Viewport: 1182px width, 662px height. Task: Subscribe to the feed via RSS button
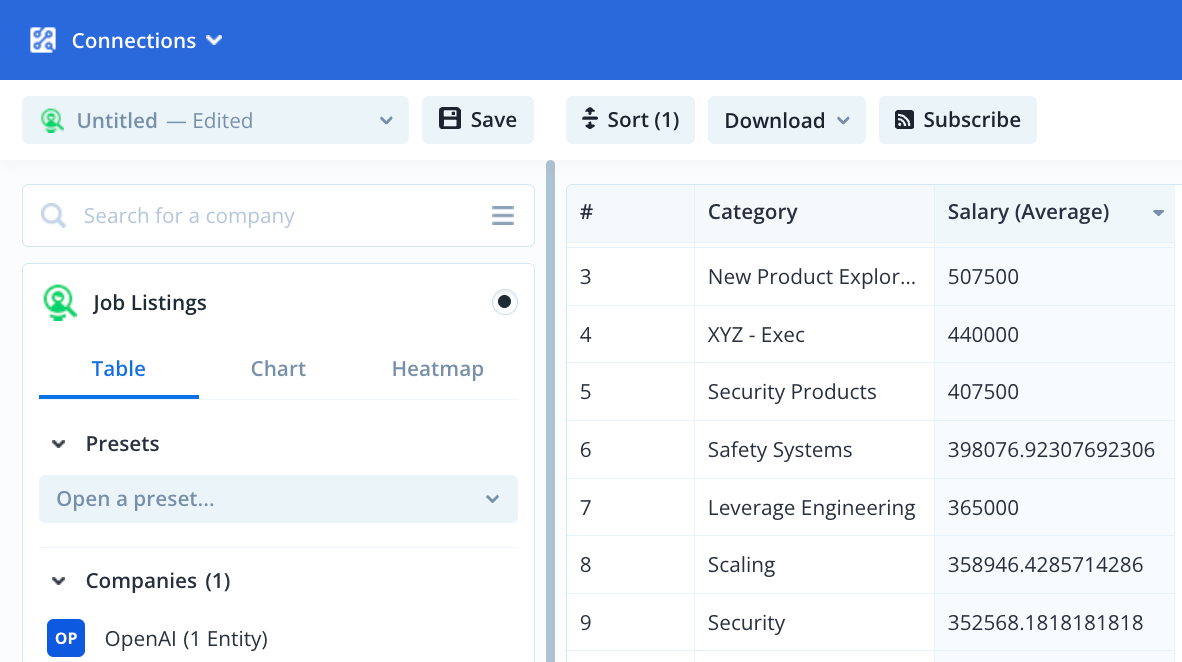[957, 120]
